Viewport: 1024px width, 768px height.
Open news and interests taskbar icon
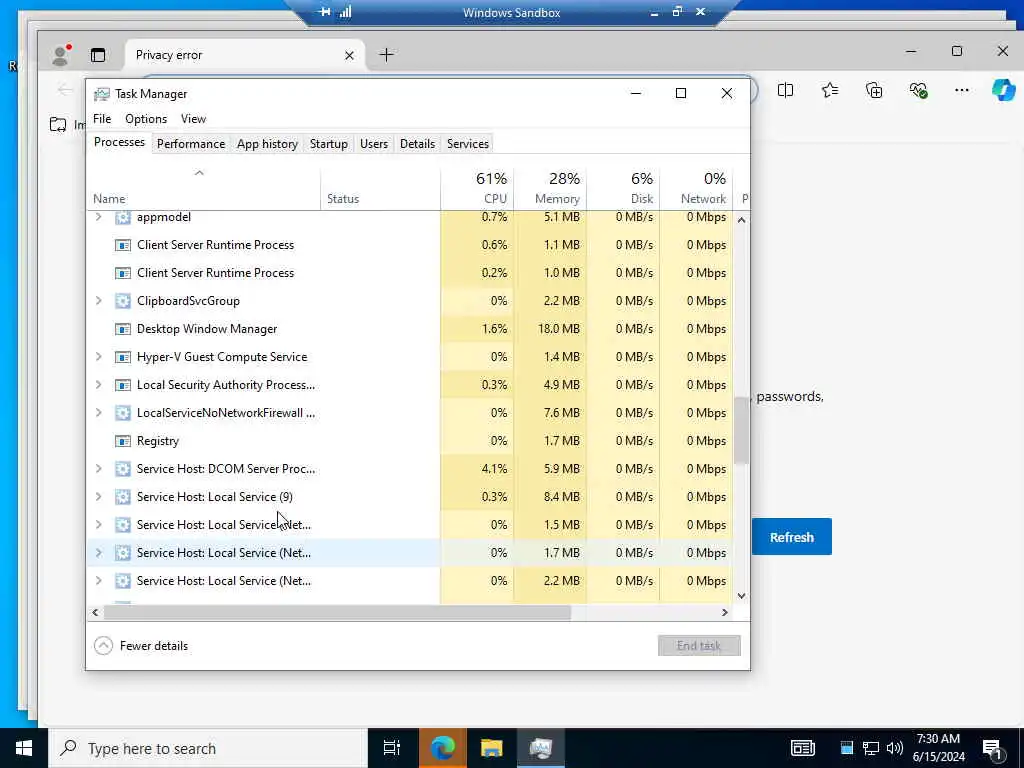click(803, 748)
